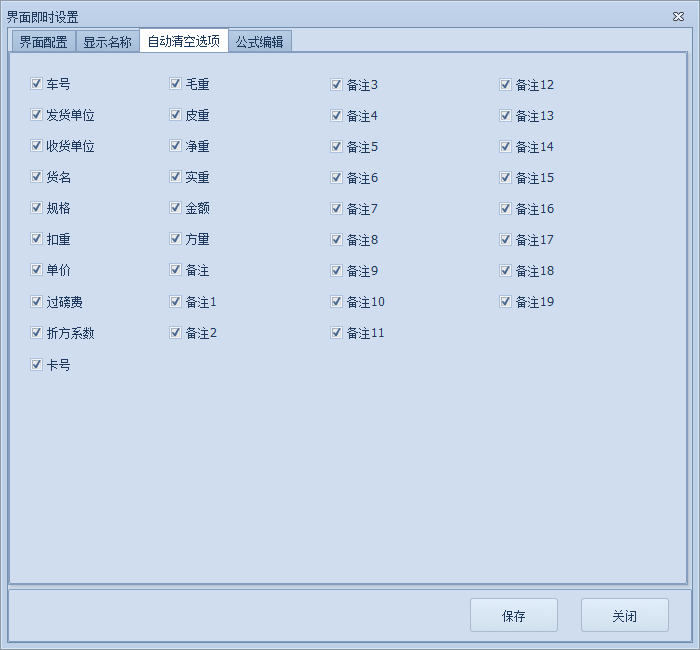Toggle the 备注11 checkbox
The width and height of the screenshot is (700, 650).
pyautogui.click(x=336, y=333)
